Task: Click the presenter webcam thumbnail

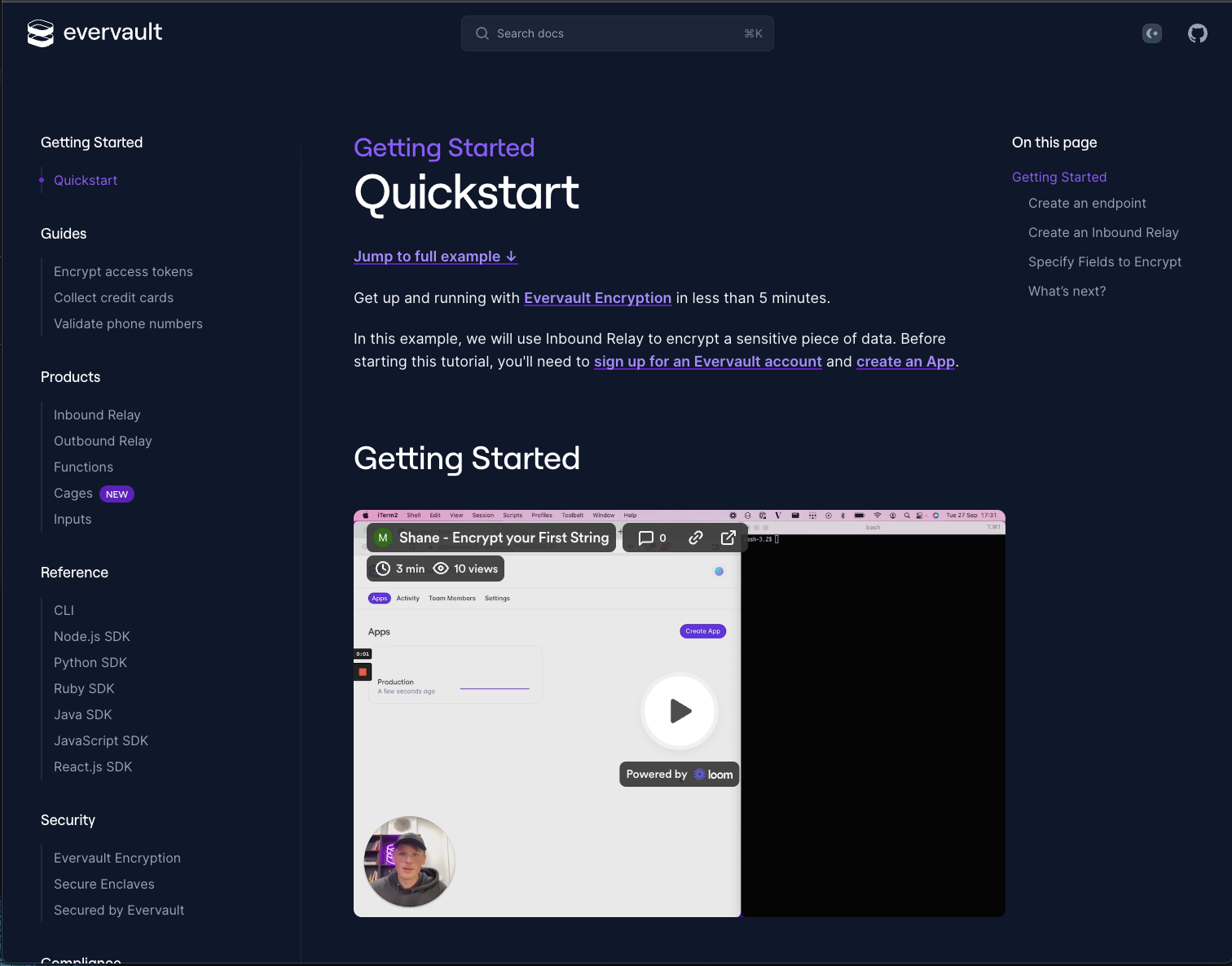Action: [409, 862]
